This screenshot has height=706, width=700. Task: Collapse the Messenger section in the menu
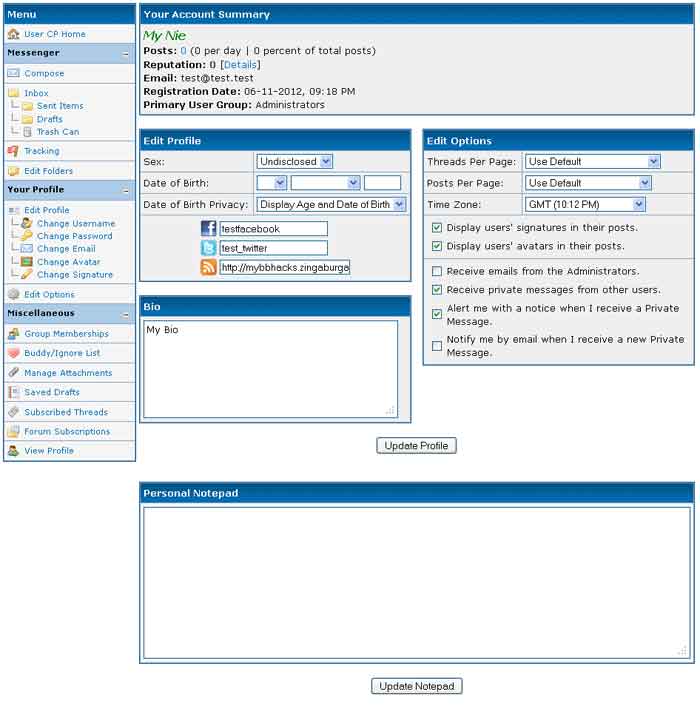[126, 53]
